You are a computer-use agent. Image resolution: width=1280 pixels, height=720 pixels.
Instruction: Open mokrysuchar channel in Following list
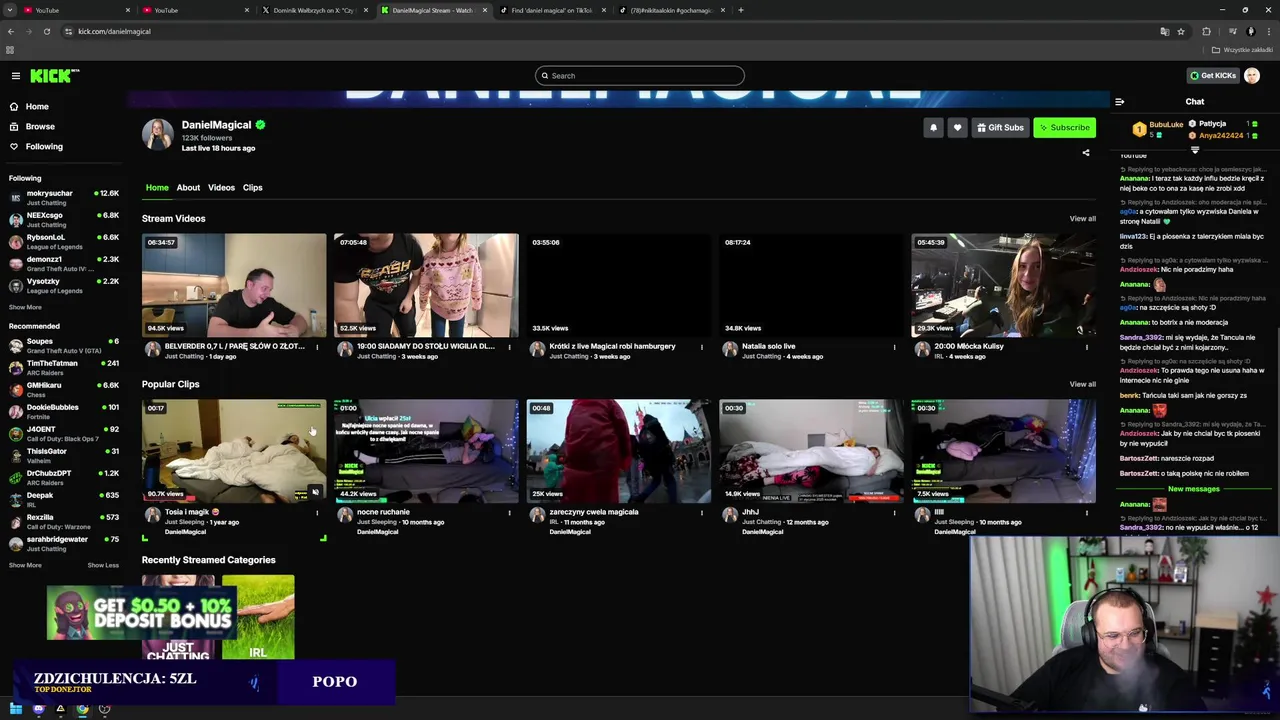tap(64, 197)
